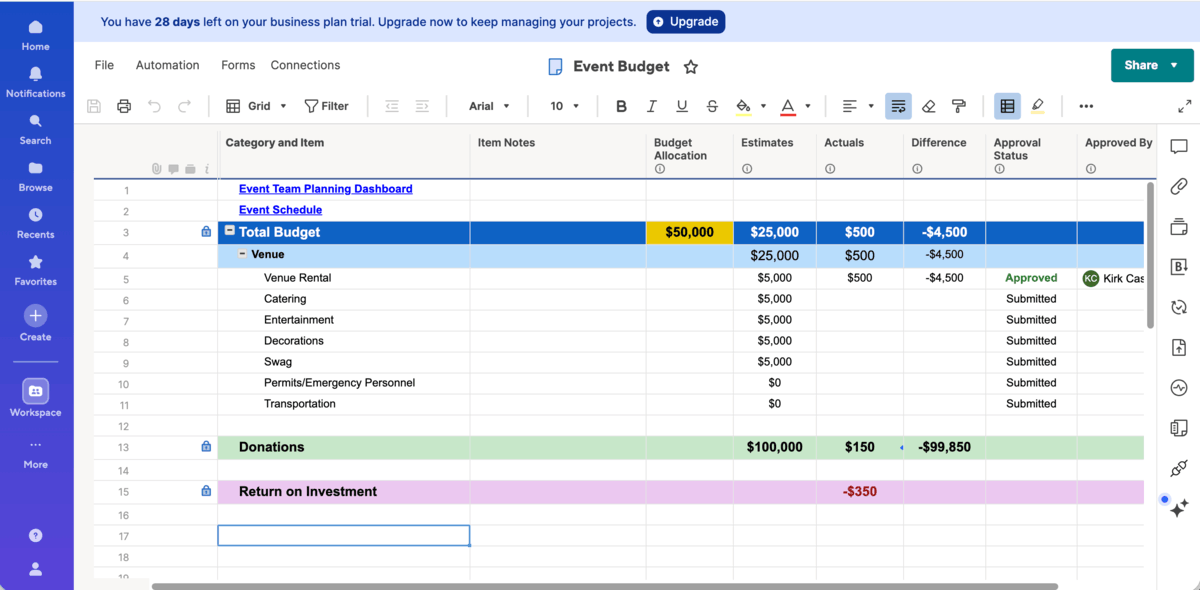Open the Conversations panel
Image resolution: width=1200 pixels, height=590 pixels.
click(1178, 146)
